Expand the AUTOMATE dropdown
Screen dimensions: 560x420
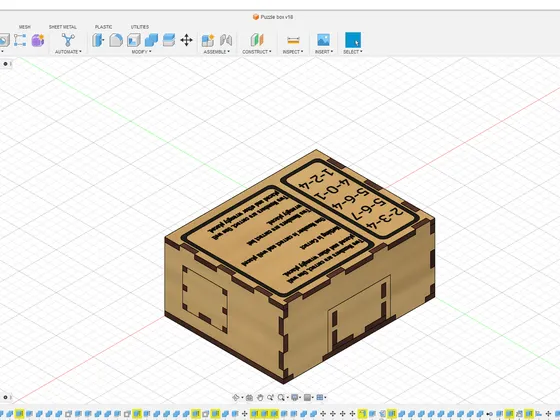68,52
